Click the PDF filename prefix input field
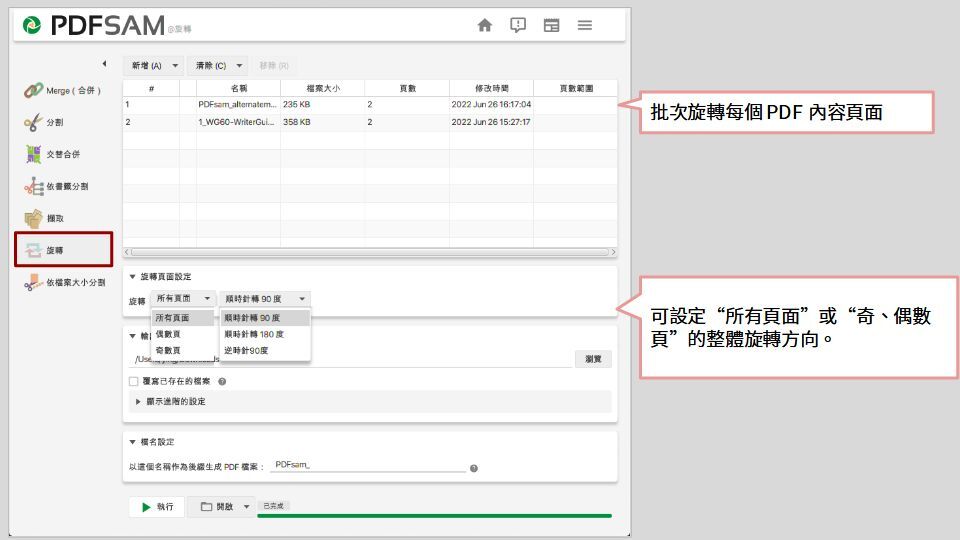This screenshot has width=960, height=540. (x=367, y=466)
